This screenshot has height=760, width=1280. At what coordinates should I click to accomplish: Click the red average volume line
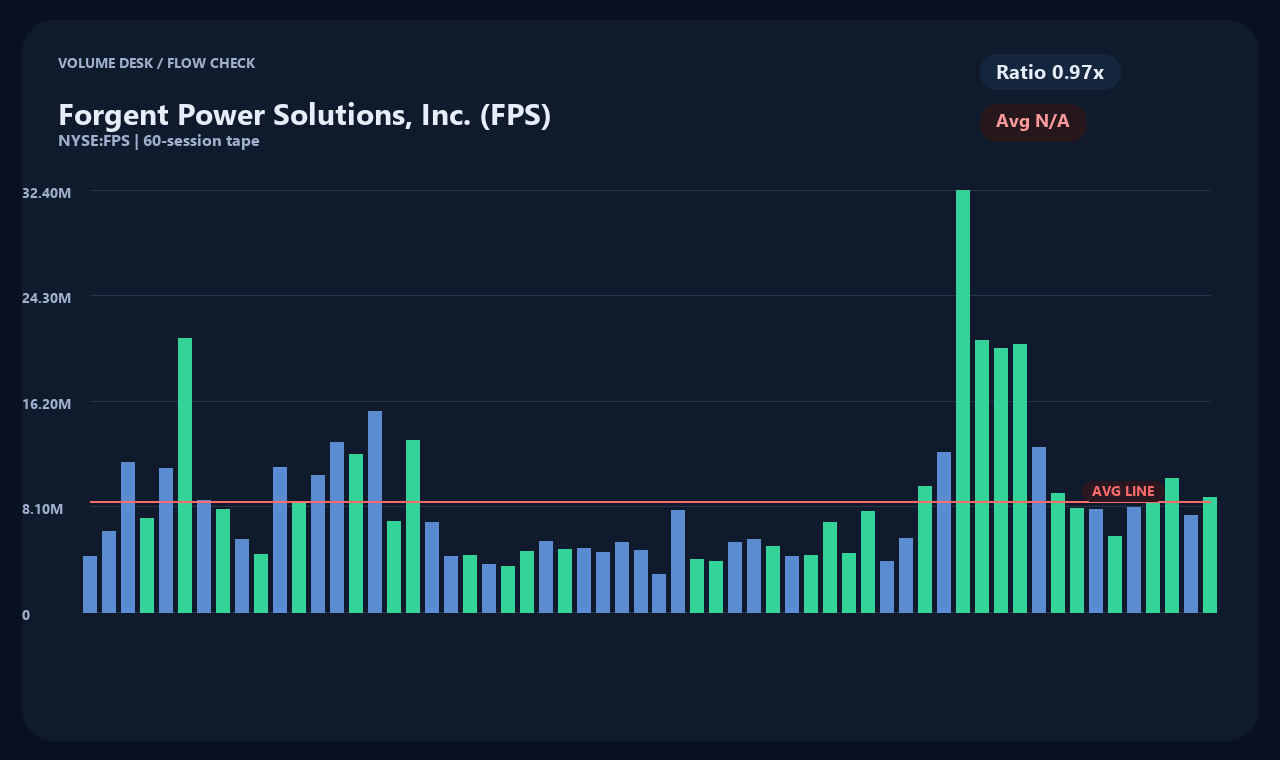(650, 502)
